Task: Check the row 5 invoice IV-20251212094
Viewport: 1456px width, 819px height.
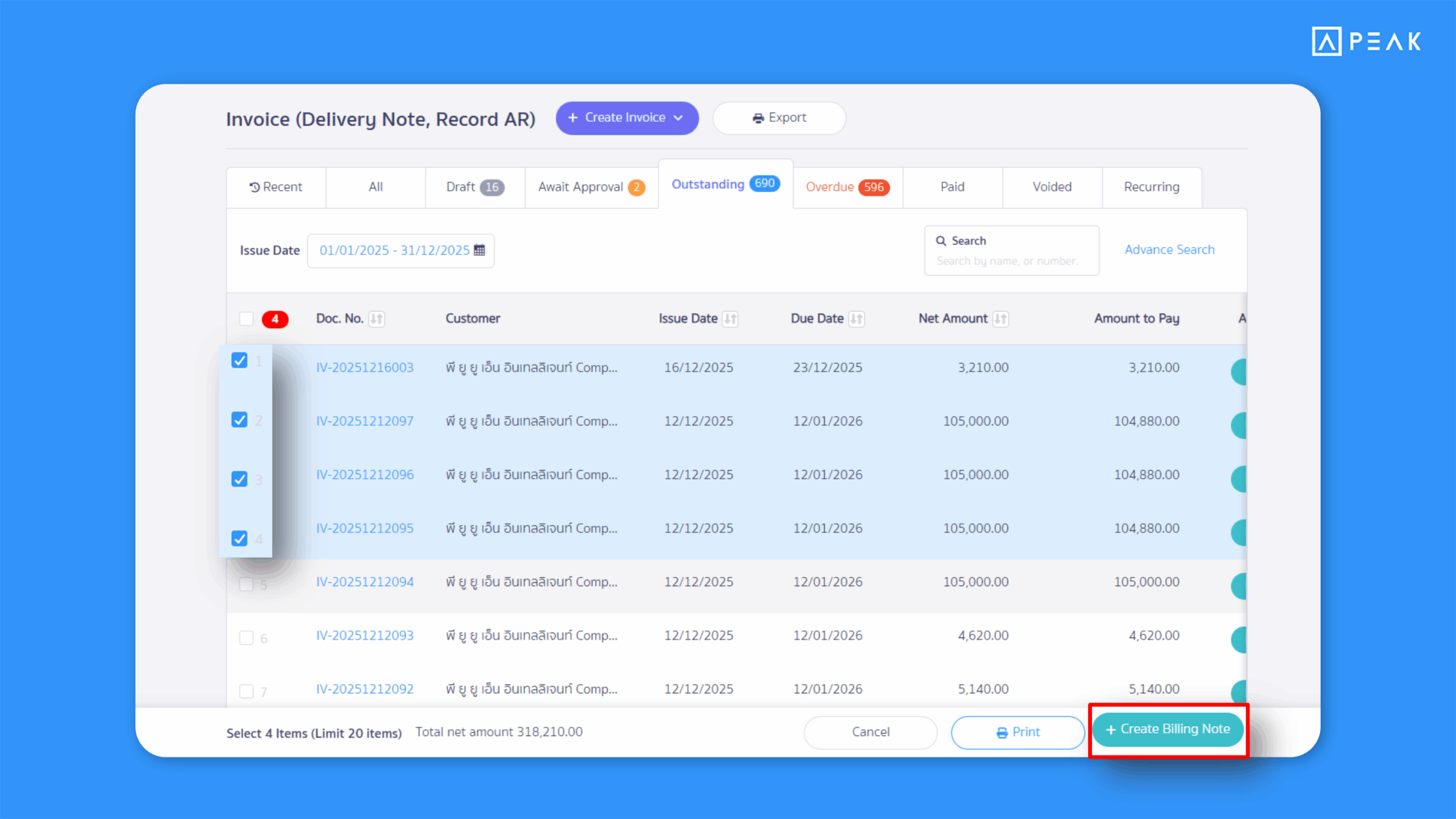Action: [x=246, y=584]
